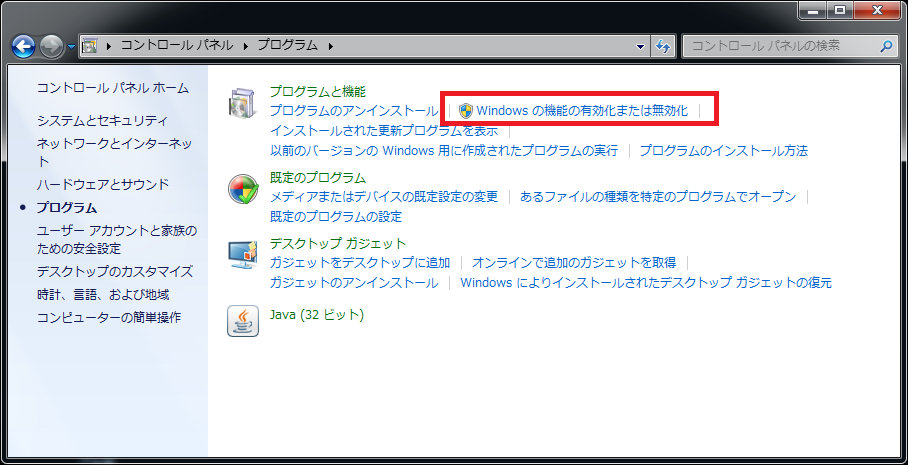
Task: Go to コントロール パネル ホーム
Action: tap(112, 88)
